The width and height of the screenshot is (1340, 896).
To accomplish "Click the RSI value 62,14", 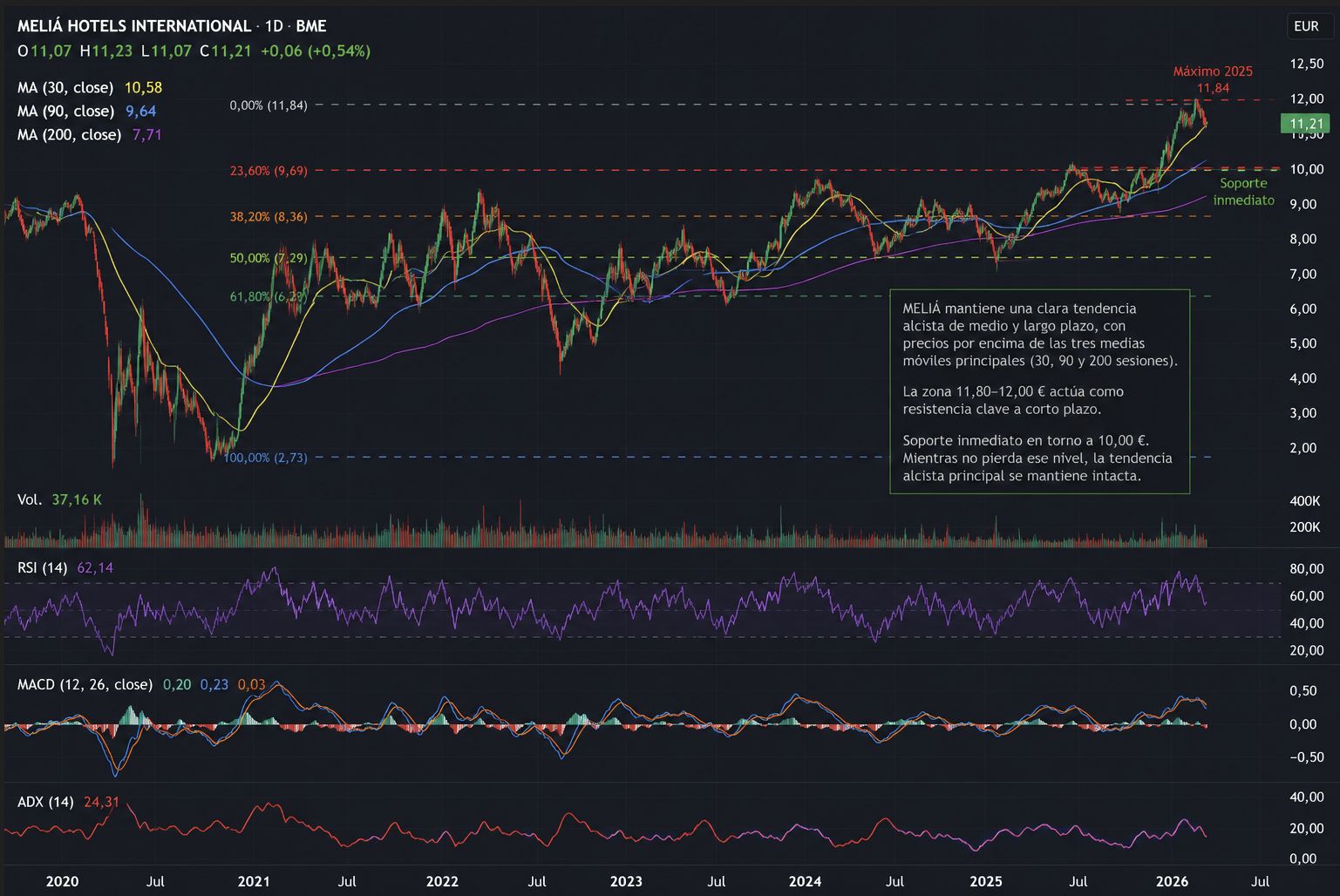I will point(95,567).
